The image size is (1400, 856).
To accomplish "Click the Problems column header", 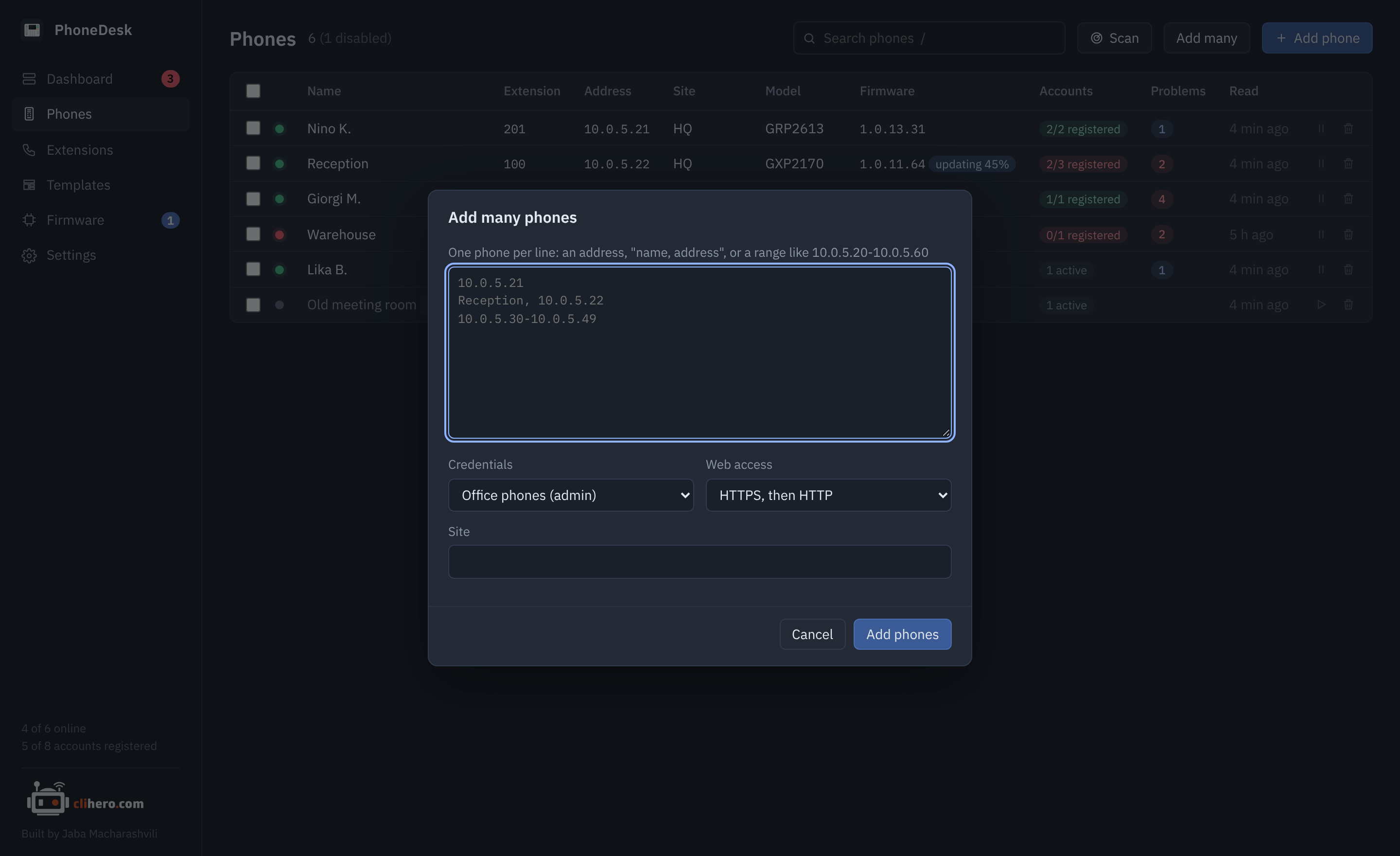I will pos(1177,91).
